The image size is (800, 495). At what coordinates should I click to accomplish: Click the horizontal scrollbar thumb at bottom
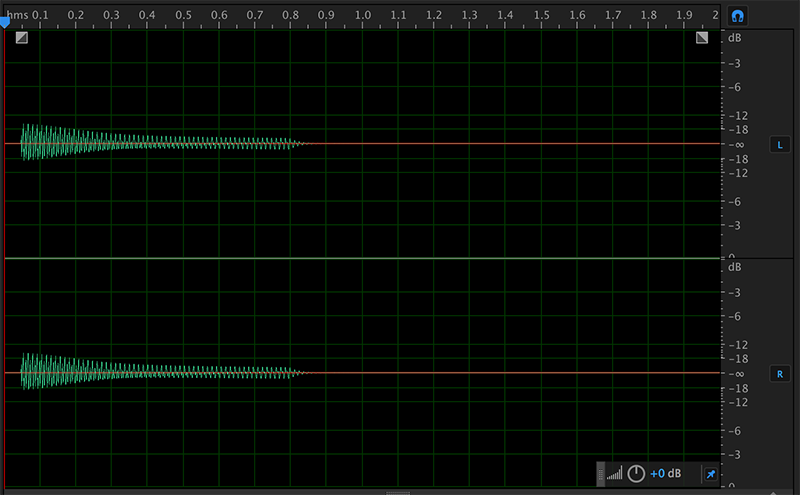(x=398, y=493)
